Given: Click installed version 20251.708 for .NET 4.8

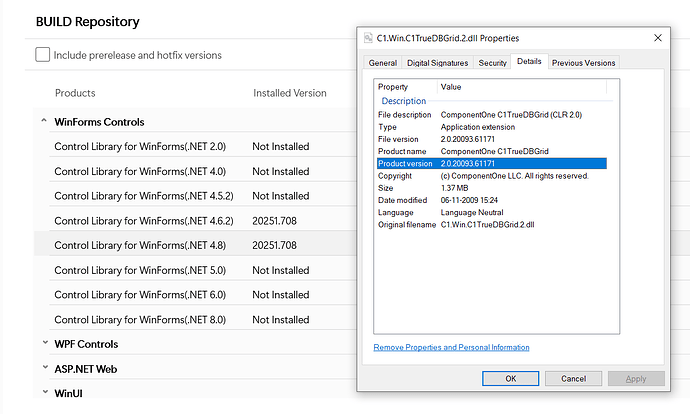Looking at the screenshot, I should pyautogui.click(x=274, y=245).
